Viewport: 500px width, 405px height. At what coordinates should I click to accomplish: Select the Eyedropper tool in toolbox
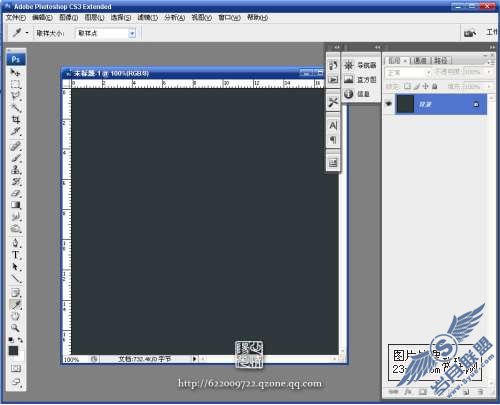(x=15, y=305)
